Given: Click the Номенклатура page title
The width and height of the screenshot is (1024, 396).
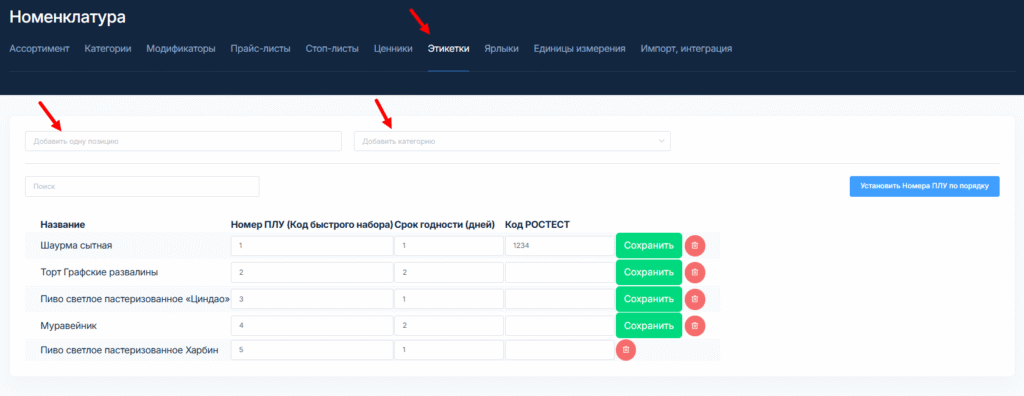Looking at the screenshot, I should click(67, 18).
